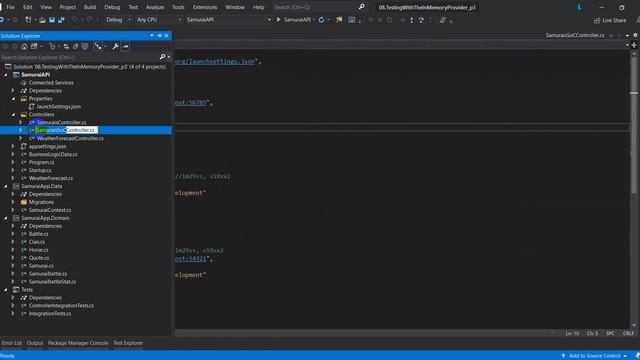Follow the localhost 54321 link

click(x=191, y=259)
